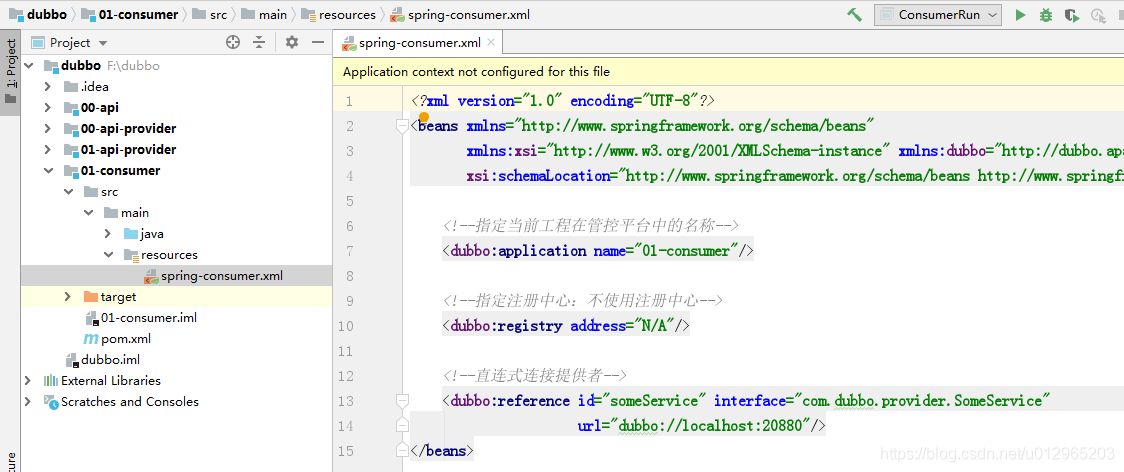
Task: Fold the dubbo:reference tag at line 13
Action: 402,400
